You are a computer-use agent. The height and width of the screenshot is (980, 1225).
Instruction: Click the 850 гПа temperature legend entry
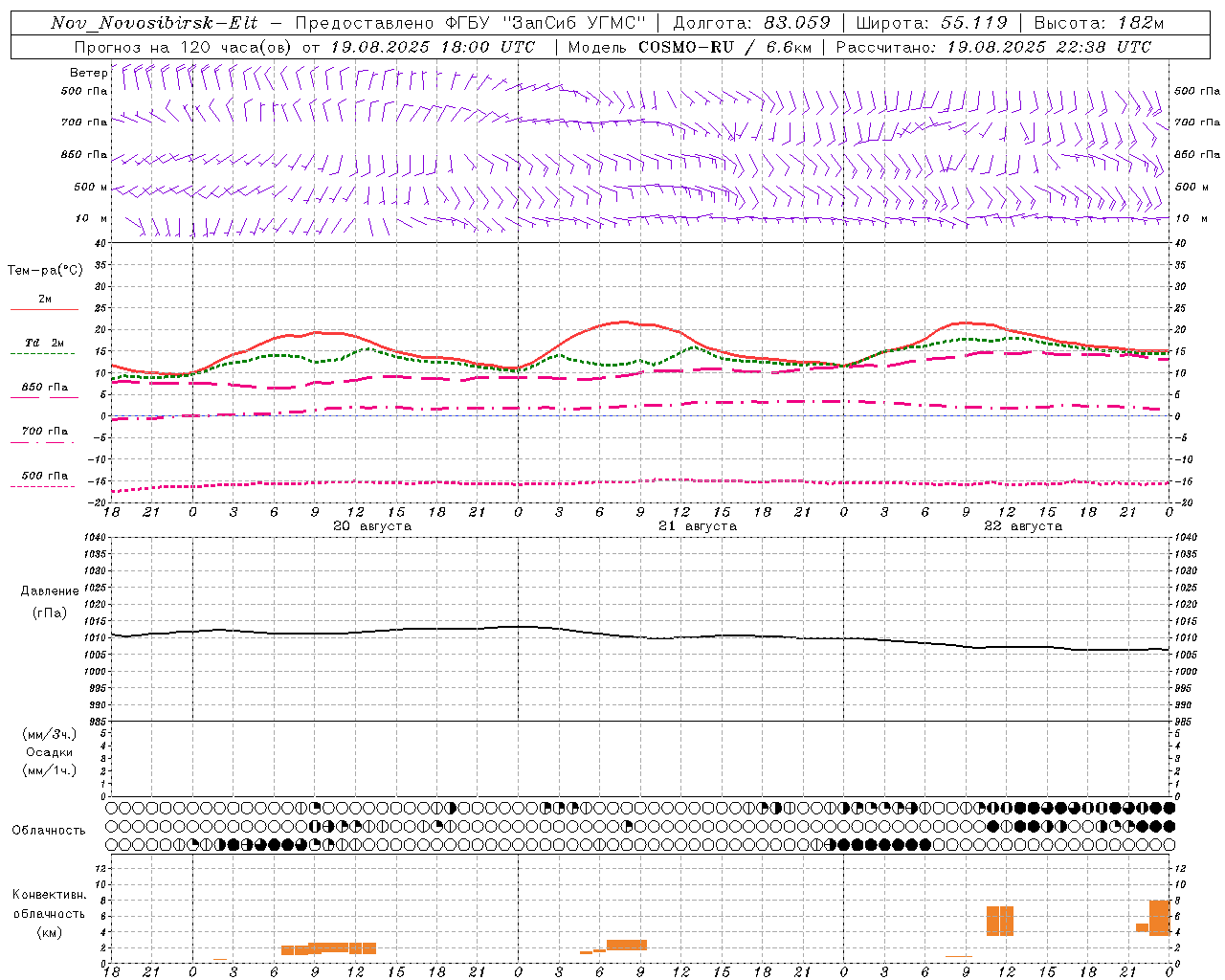click(44, 388)
